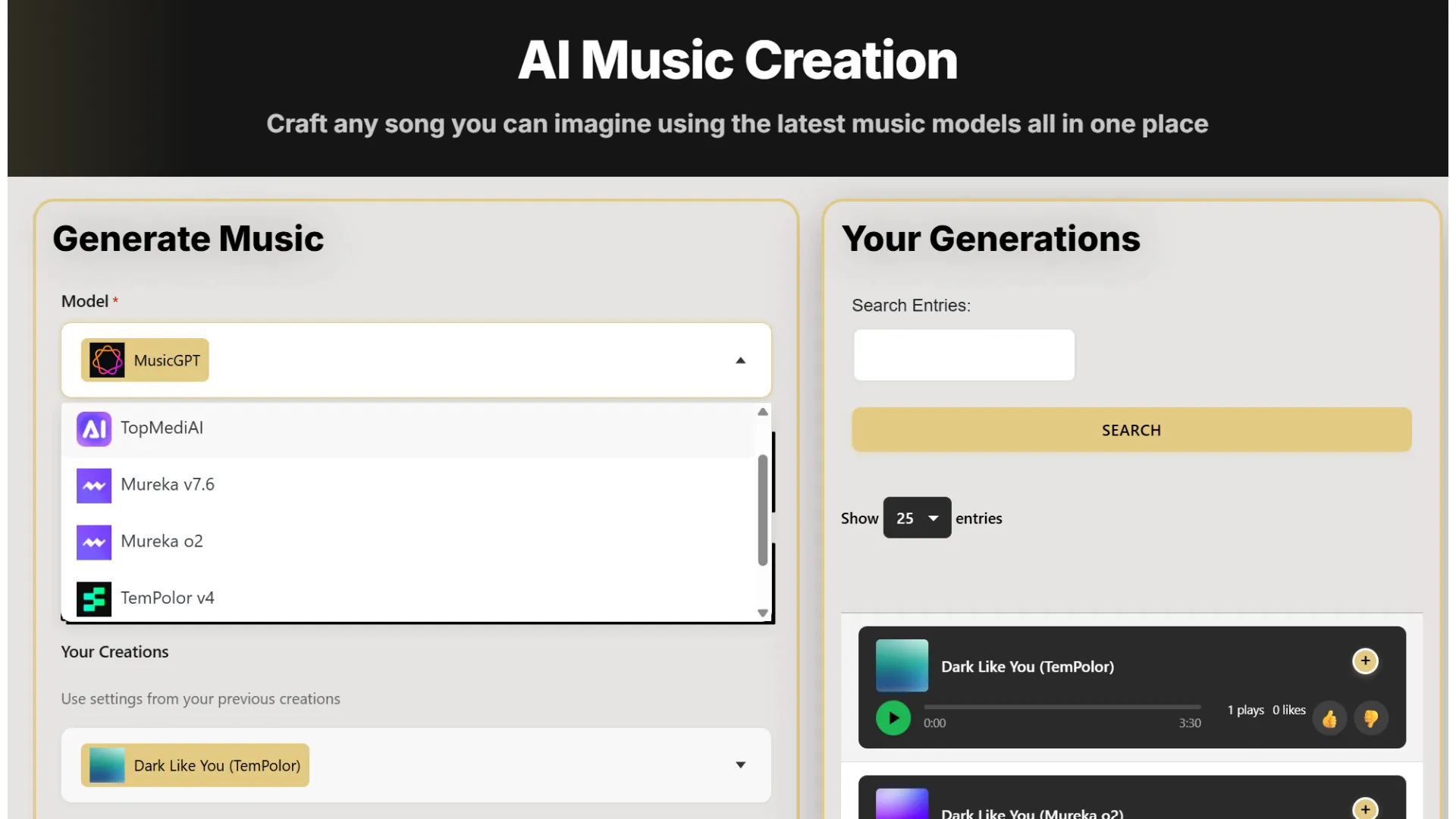Click the Mureka v7.6 waveform icon
Image resolution: width=1456 pixels, height=819 pixels.
93,485
